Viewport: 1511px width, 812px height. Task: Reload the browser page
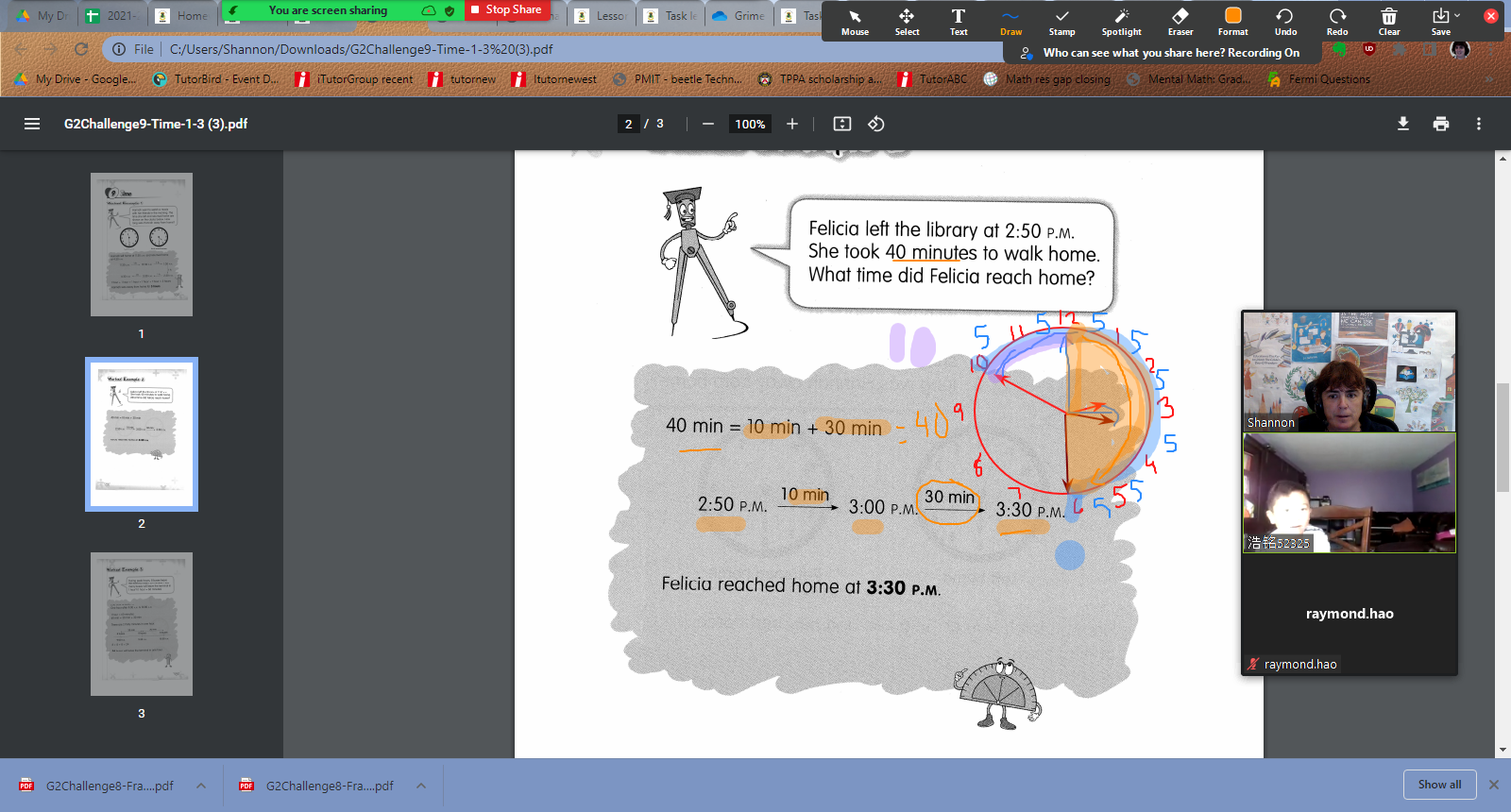(81, 49)
